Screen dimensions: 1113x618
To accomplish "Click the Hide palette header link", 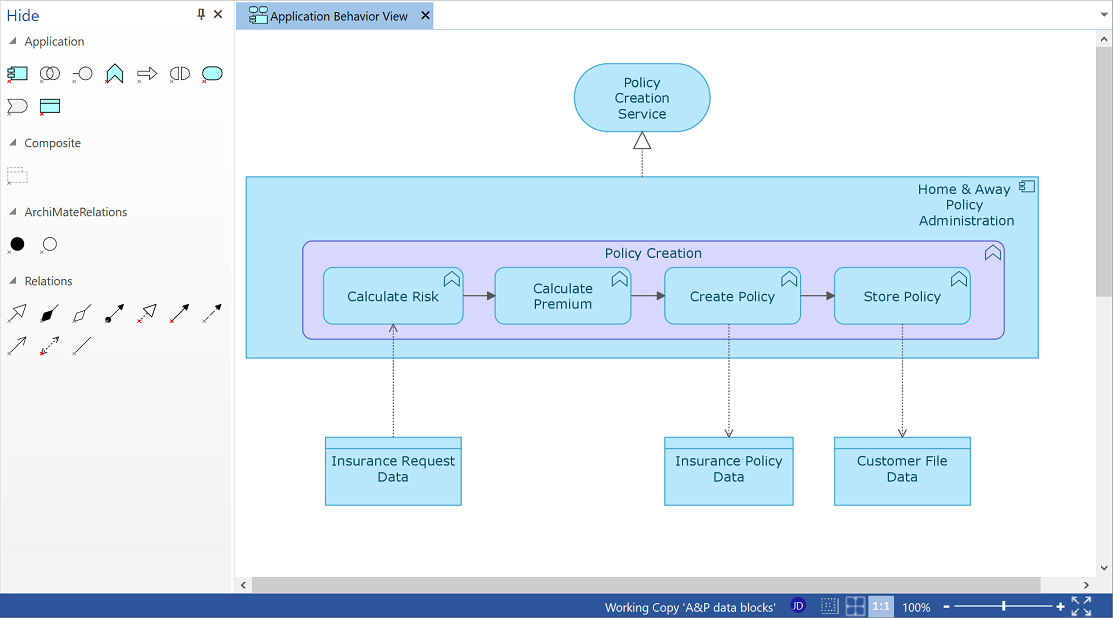I will pos(23,16).
